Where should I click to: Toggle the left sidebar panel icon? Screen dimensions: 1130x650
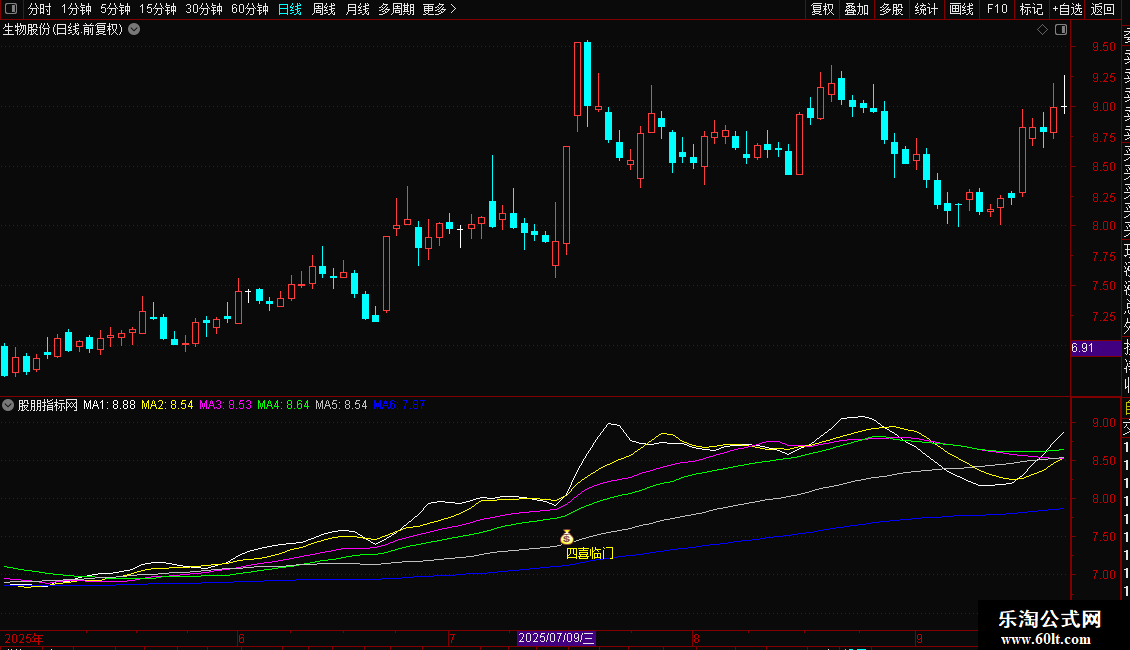[x=11, y=9]
